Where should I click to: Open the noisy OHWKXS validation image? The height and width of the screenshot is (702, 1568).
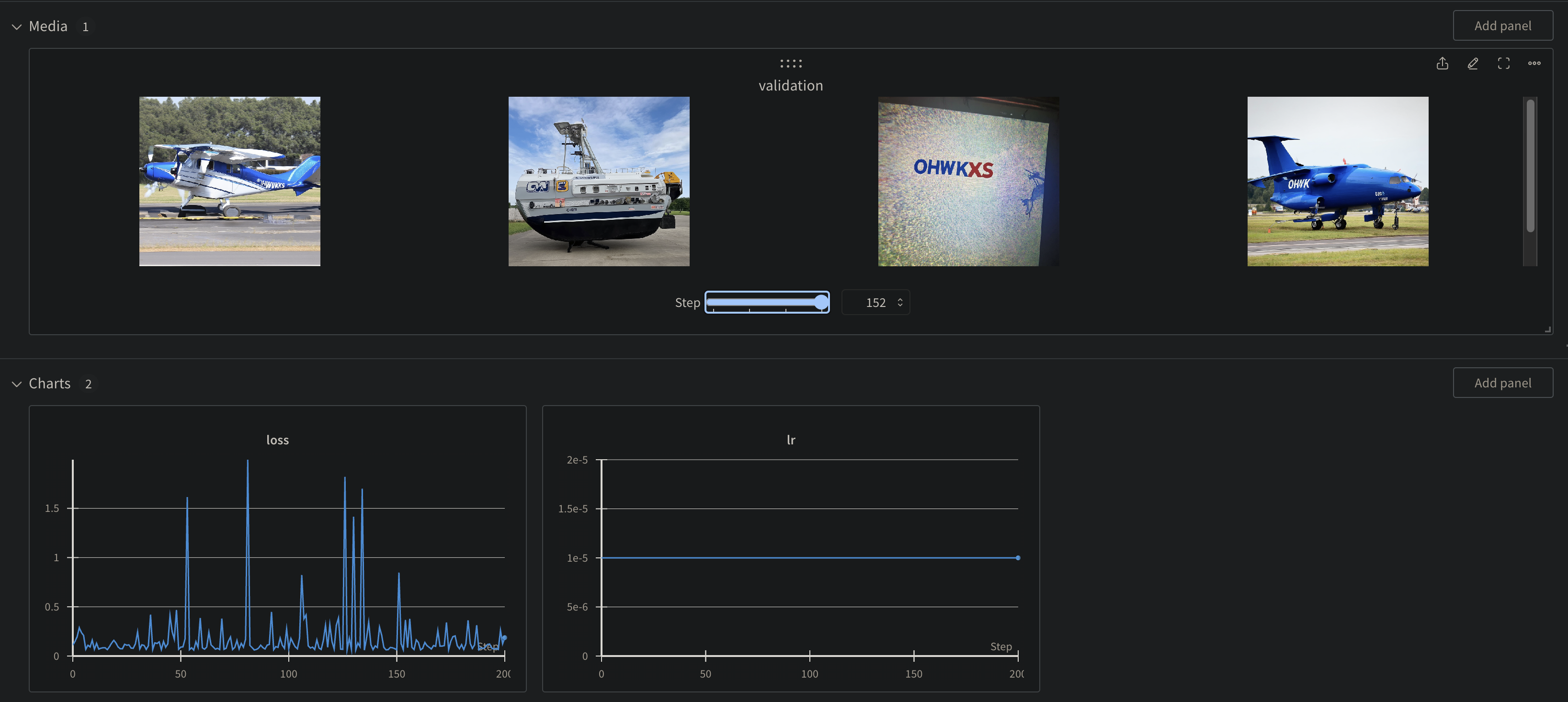(x=968, y=181)
